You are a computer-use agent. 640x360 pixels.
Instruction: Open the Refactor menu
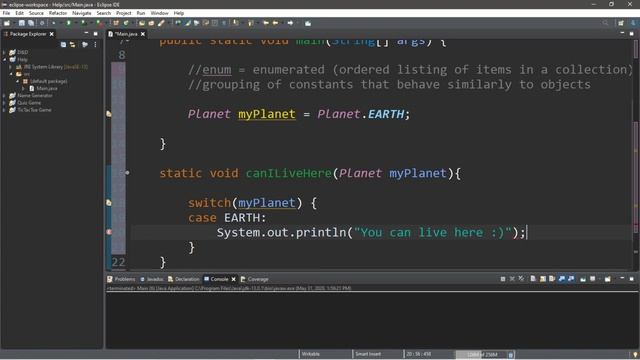point(58,13)
